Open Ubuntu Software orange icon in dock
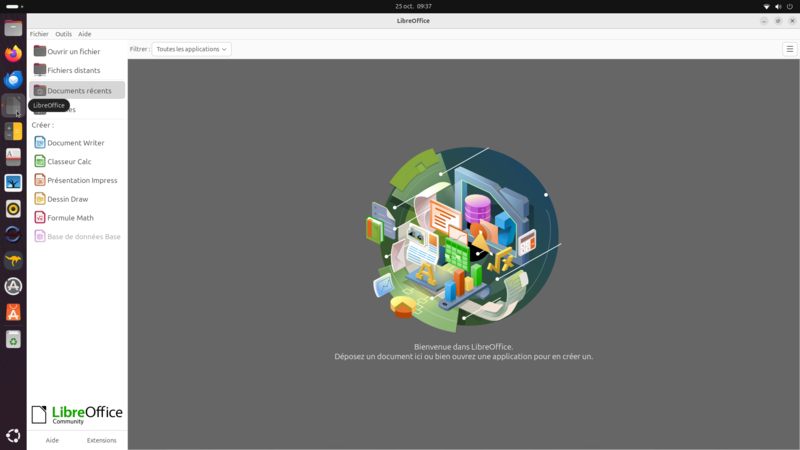Screen dimensions: 800x450 [x=13, y=312]
